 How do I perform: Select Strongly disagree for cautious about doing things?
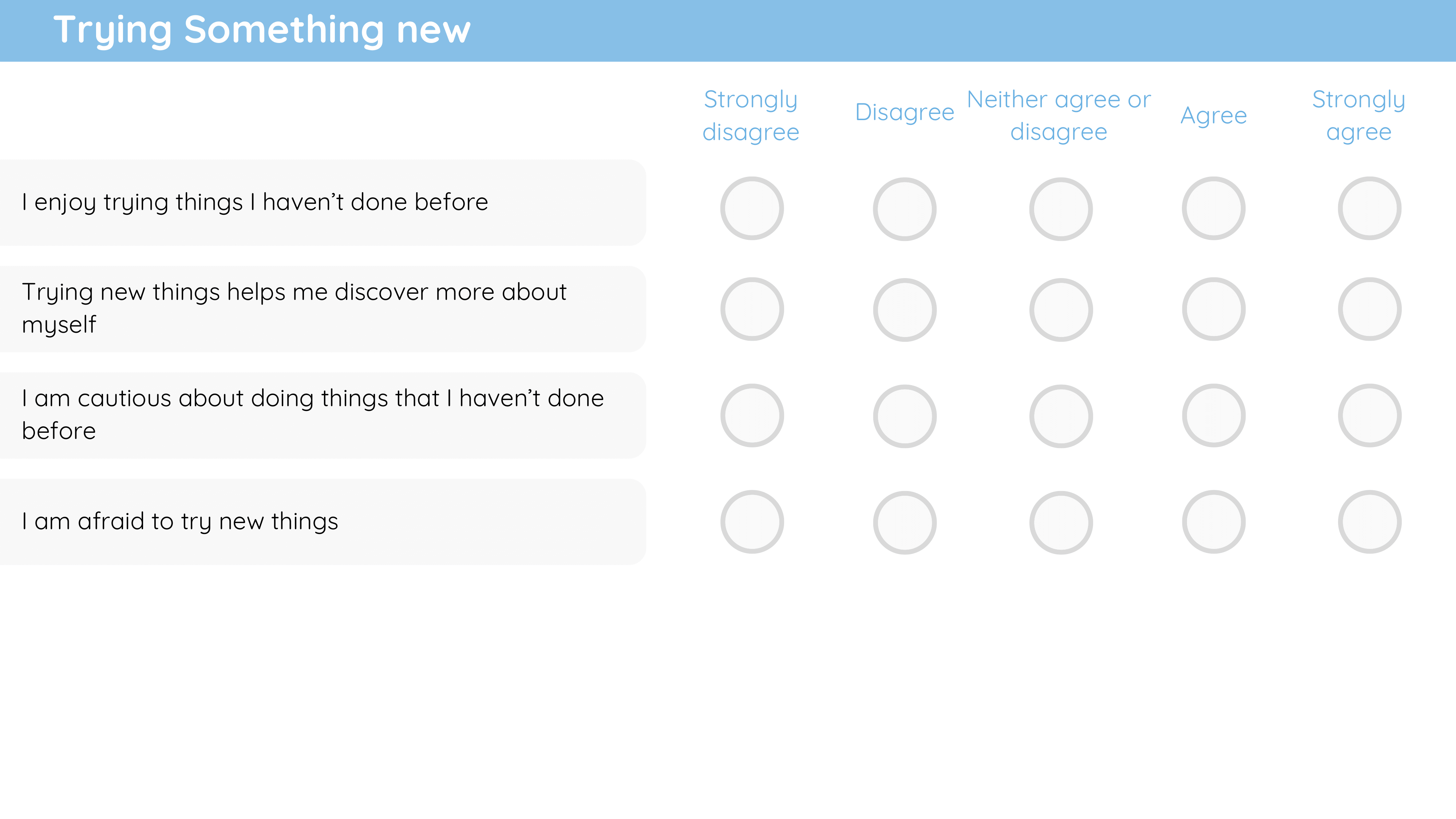pos(752,415)
